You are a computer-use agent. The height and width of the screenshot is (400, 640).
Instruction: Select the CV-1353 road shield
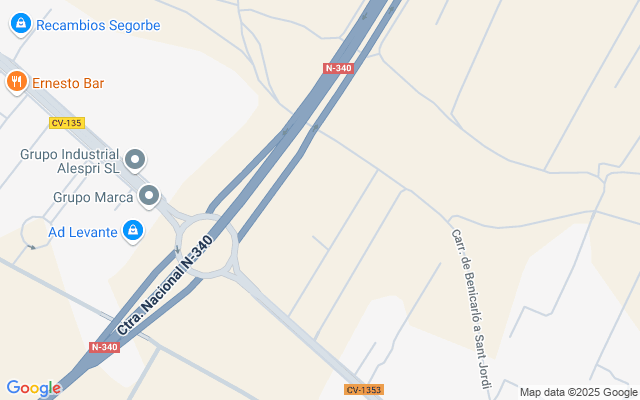click(x=364, y=389)
